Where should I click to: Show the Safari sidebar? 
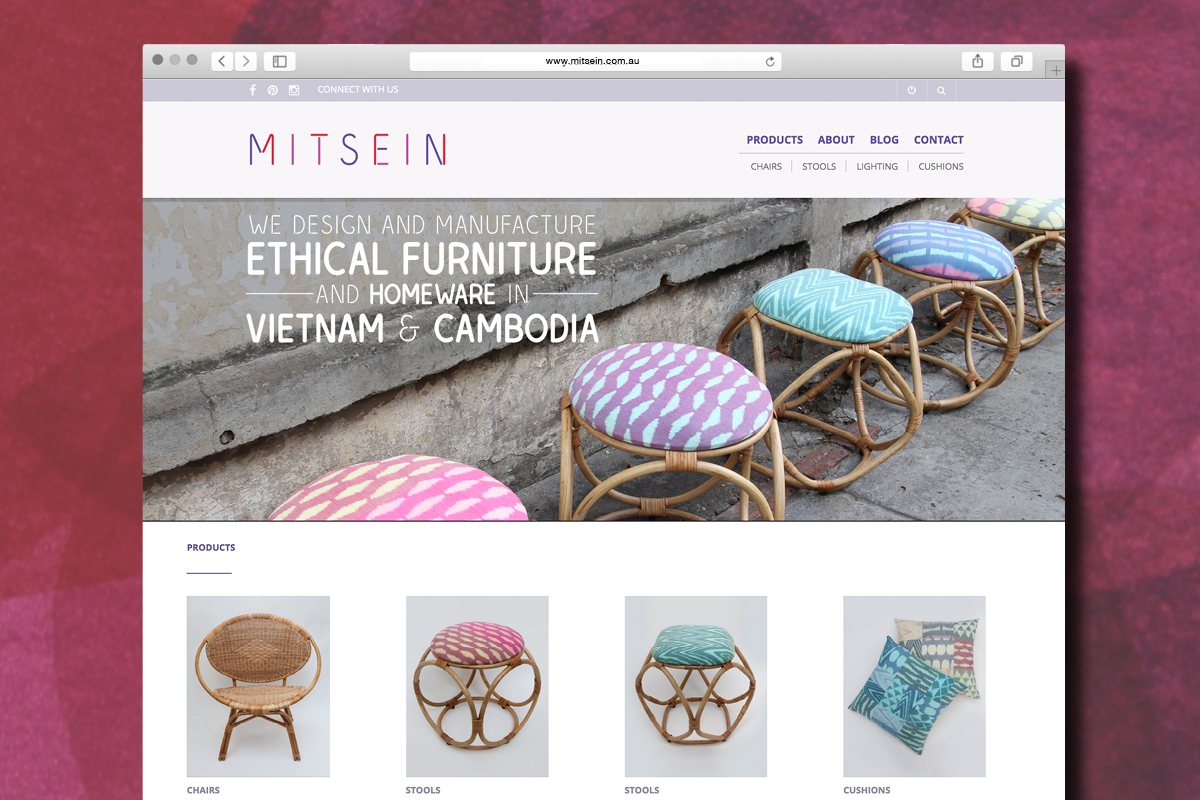click(x=280, y=61)
